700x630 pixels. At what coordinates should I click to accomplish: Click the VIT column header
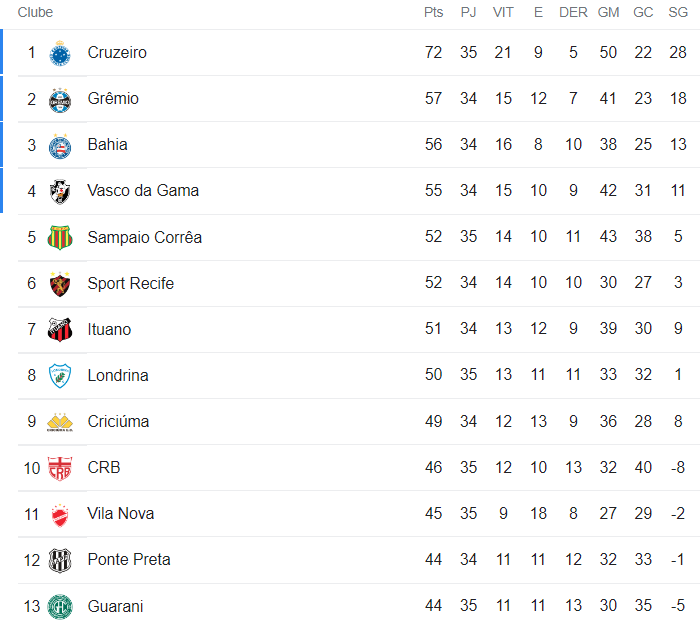coord(503,13)
